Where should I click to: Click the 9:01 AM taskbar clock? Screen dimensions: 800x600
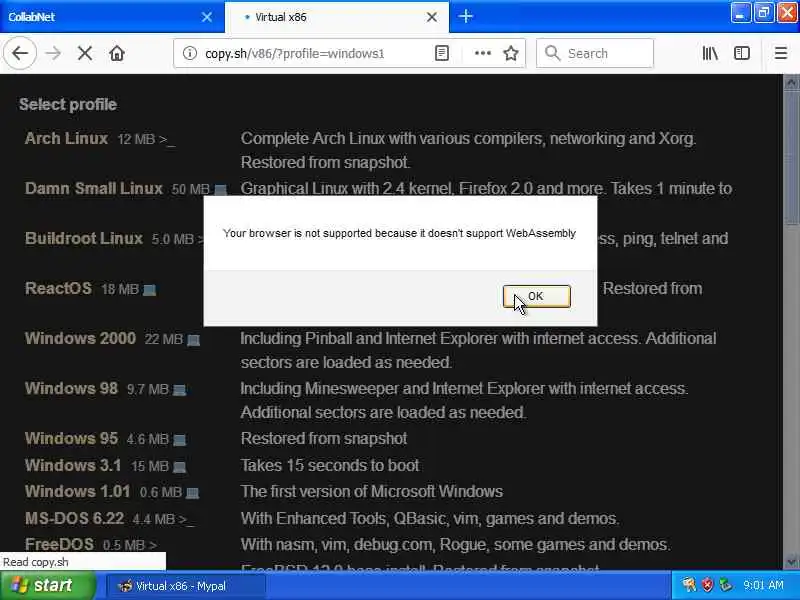point(763,585)
